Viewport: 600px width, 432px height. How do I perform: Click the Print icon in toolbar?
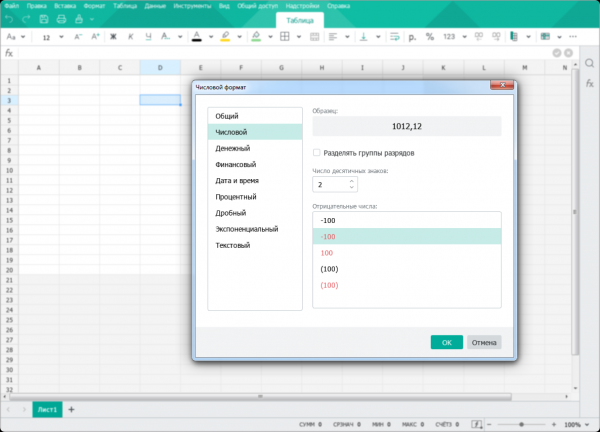[x=62, y=19]
